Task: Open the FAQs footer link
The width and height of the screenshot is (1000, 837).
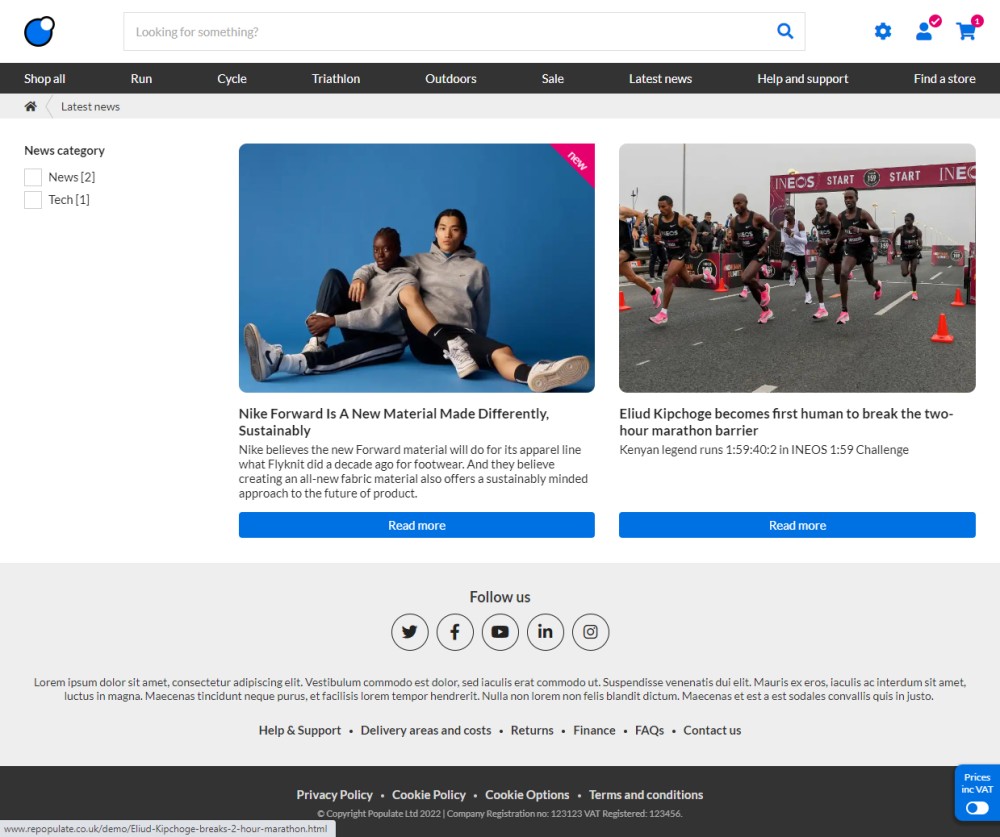Action: pos(649,730)
